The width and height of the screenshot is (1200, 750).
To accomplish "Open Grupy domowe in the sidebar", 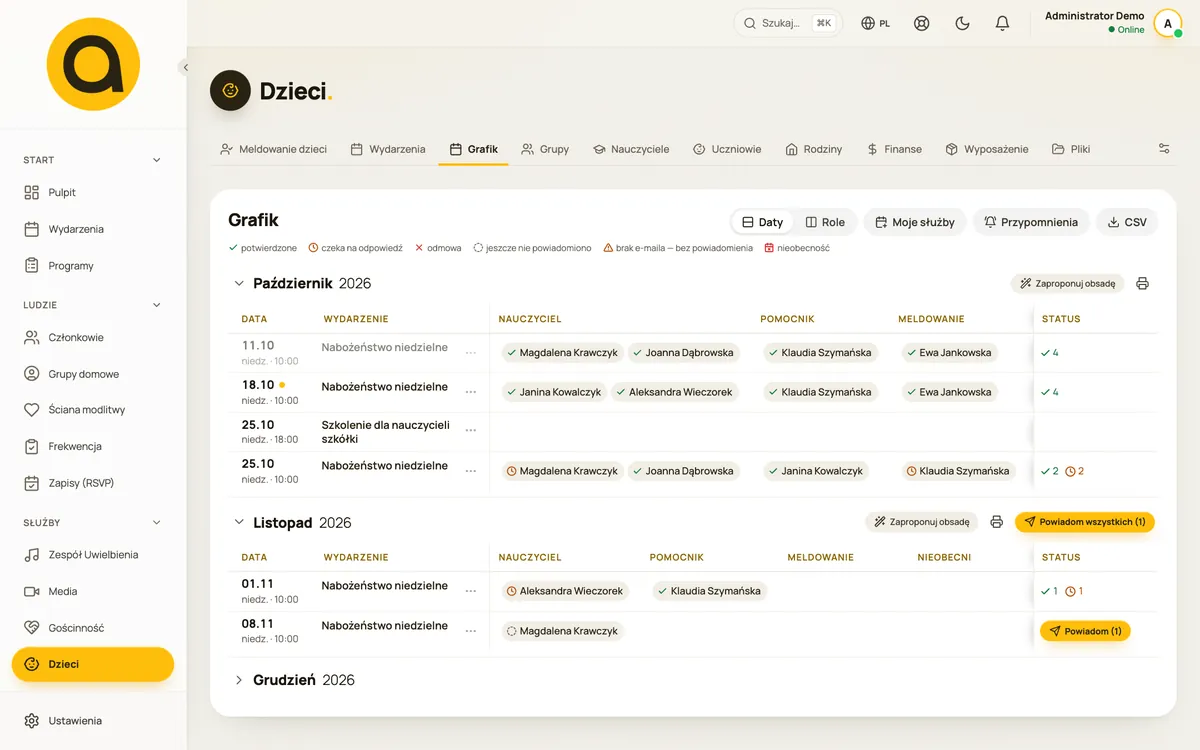I will pyautogui.click(x=93, y=374).
